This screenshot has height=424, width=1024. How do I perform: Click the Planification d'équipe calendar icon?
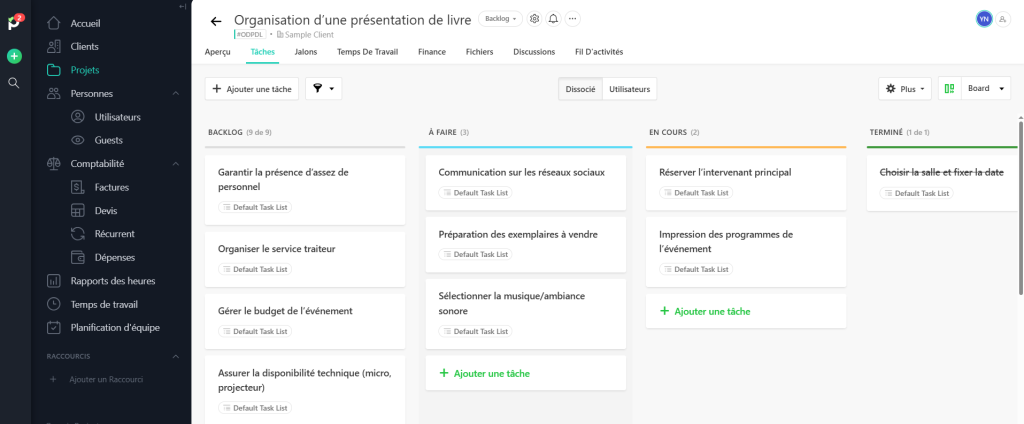(x=54, y=327)
